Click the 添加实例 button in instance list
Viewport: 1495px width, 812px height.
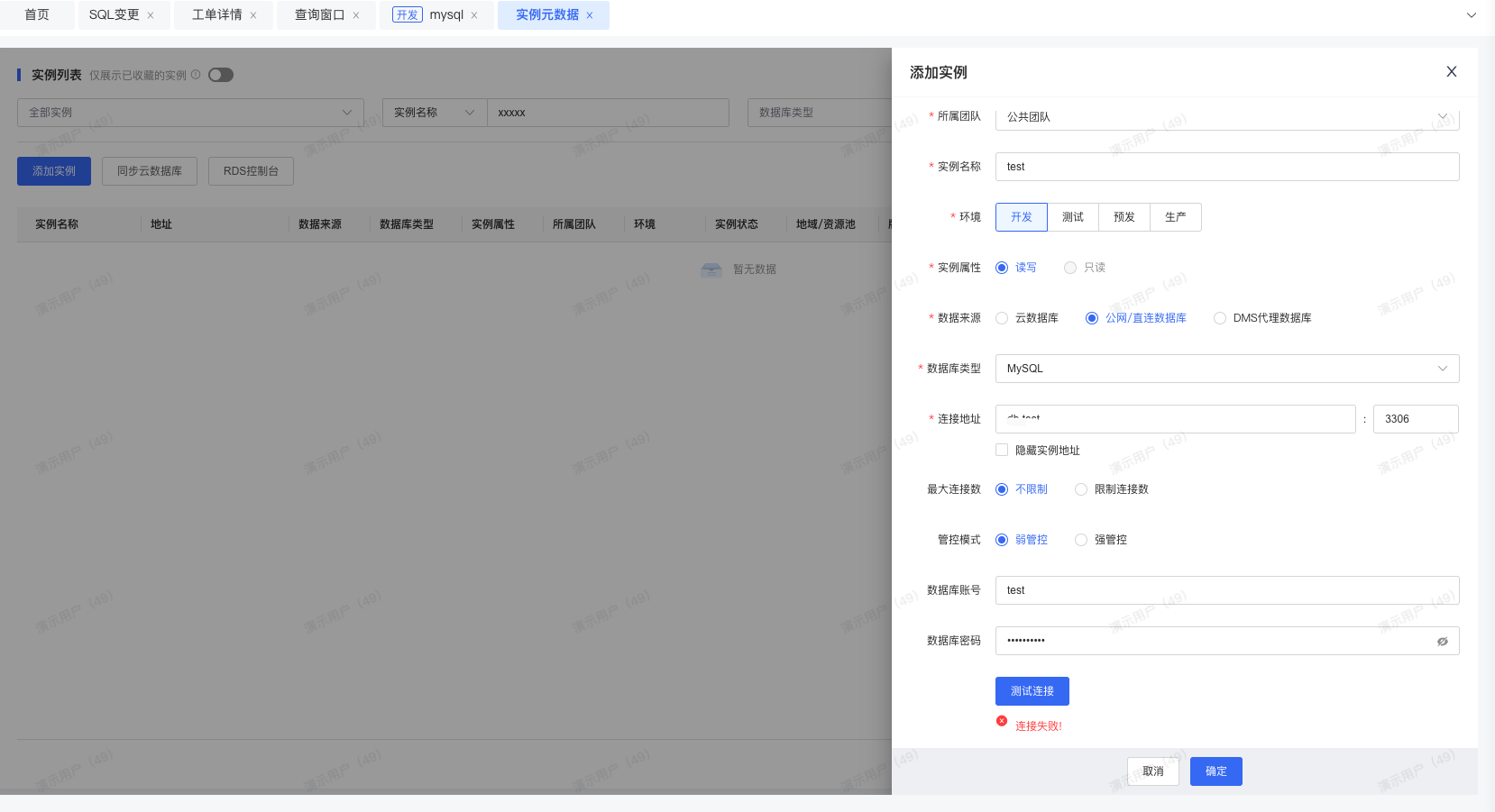coord(54,171)
